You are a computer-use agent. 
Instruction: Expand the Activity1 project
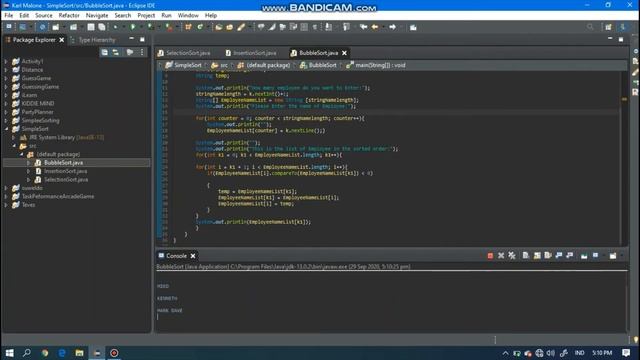click(6, 61)
